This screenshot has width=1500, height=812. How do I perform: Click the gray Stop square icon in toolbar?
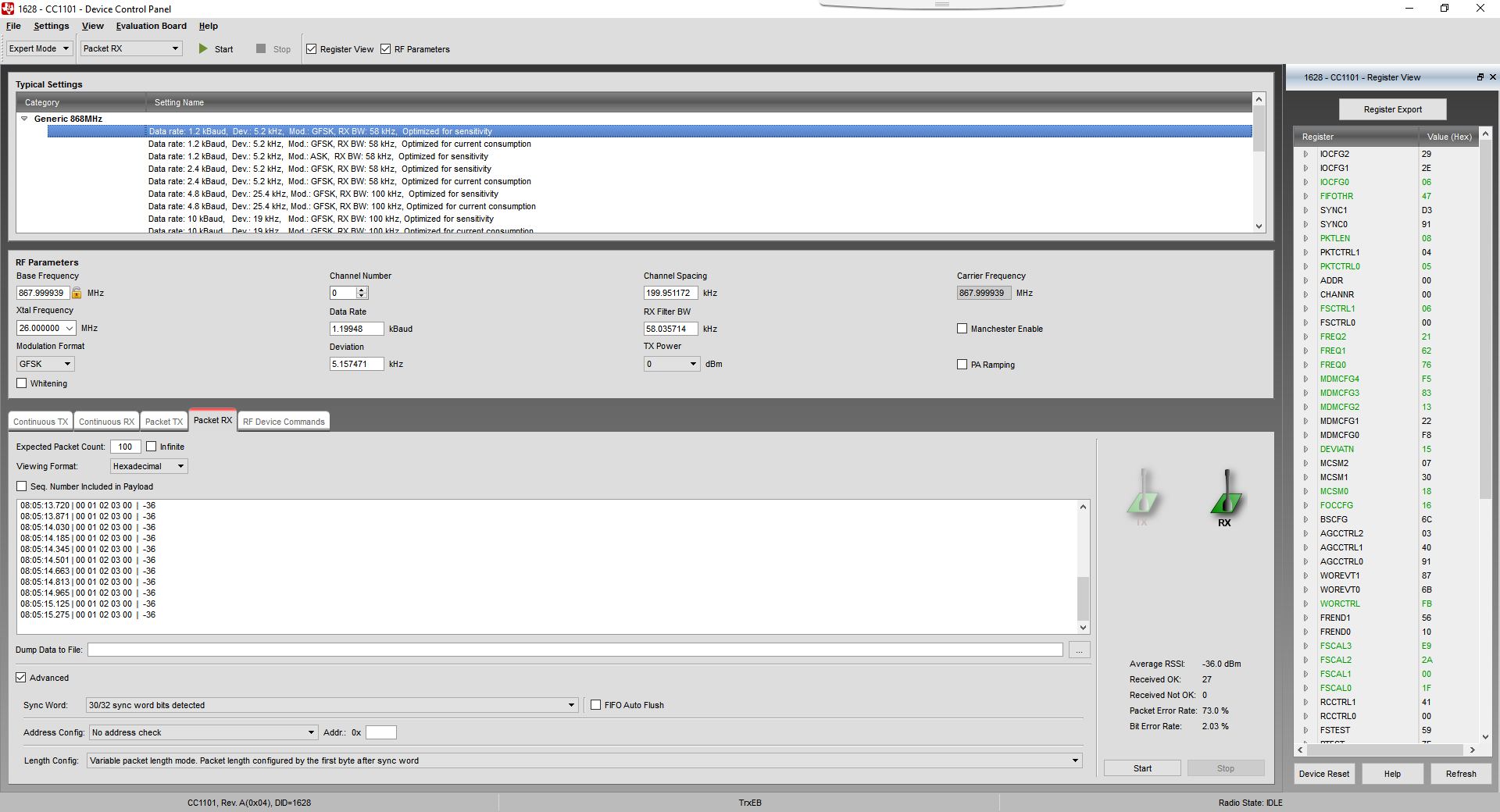(x=261, y=48)
